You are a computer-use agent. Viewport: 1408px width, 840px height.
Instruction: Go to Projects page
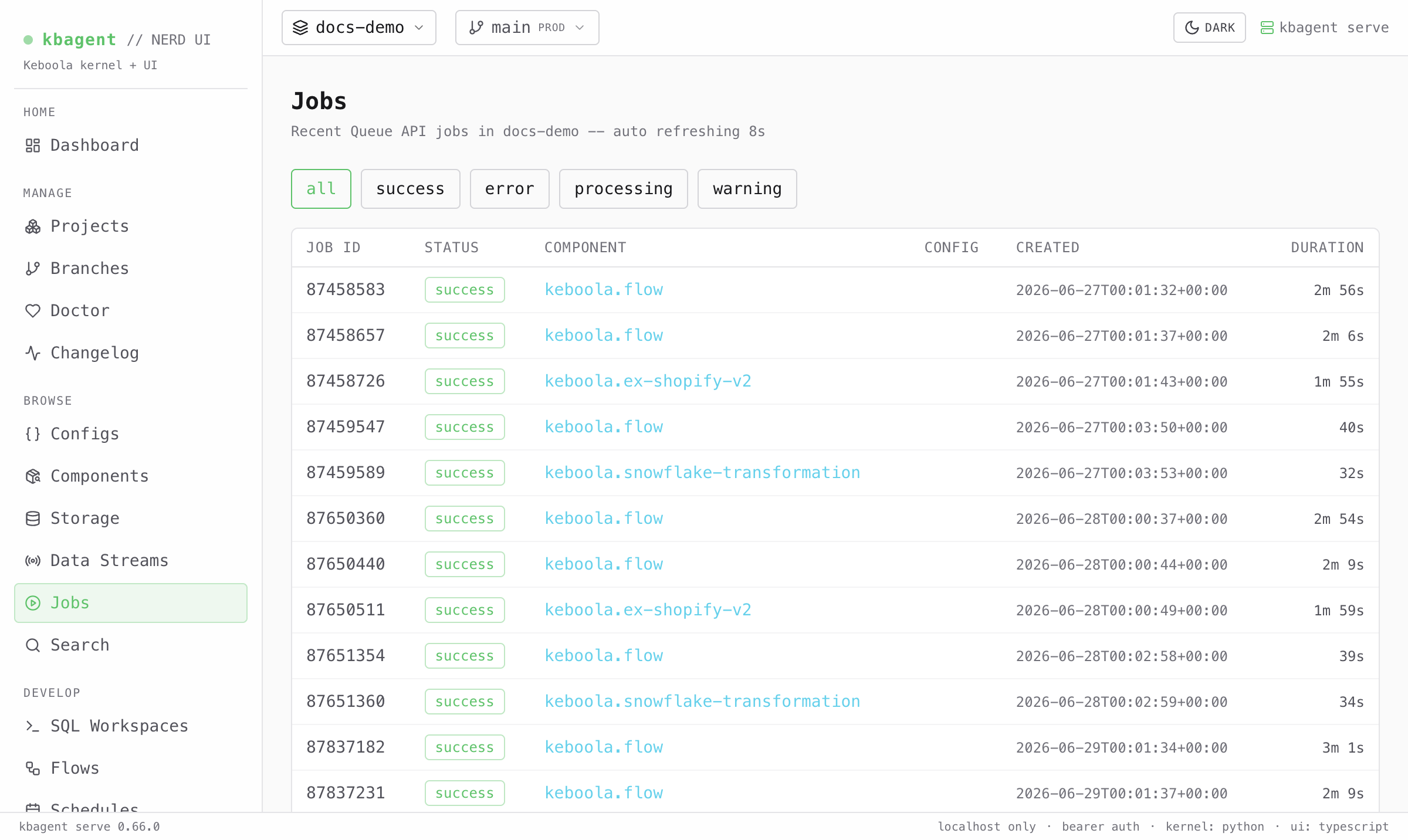pyautogui.click(x=131, y=226)
